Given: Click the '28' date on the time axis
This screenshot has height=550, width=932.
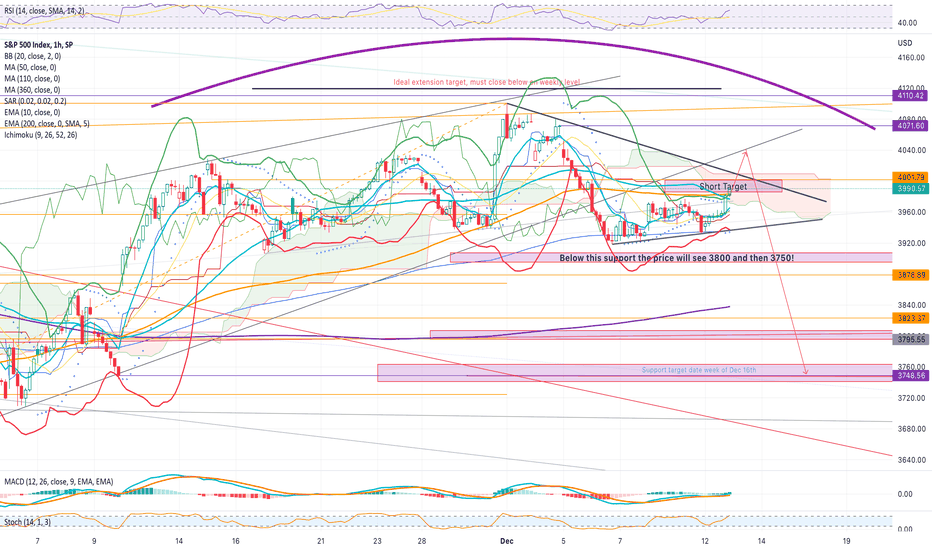Looking at the screenshot, I should tap(421, 541).
